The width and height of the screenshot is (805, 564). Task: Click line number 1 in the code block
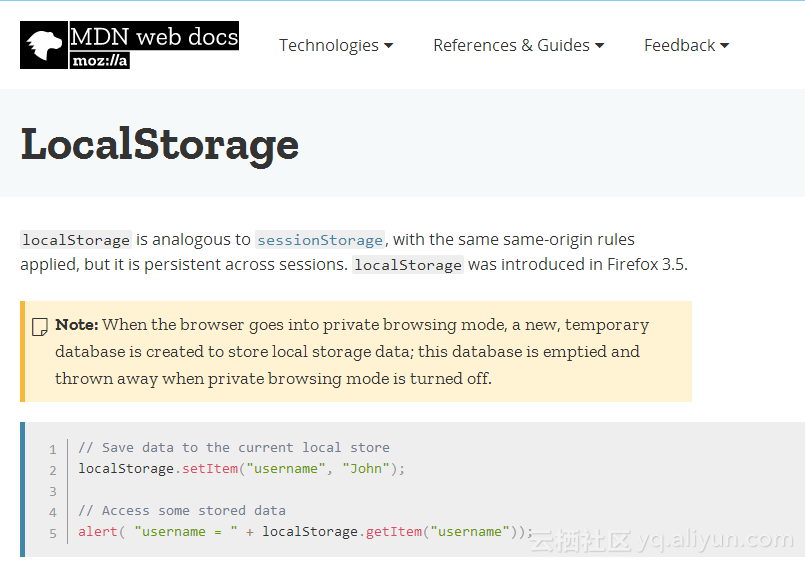click(53, 449)
